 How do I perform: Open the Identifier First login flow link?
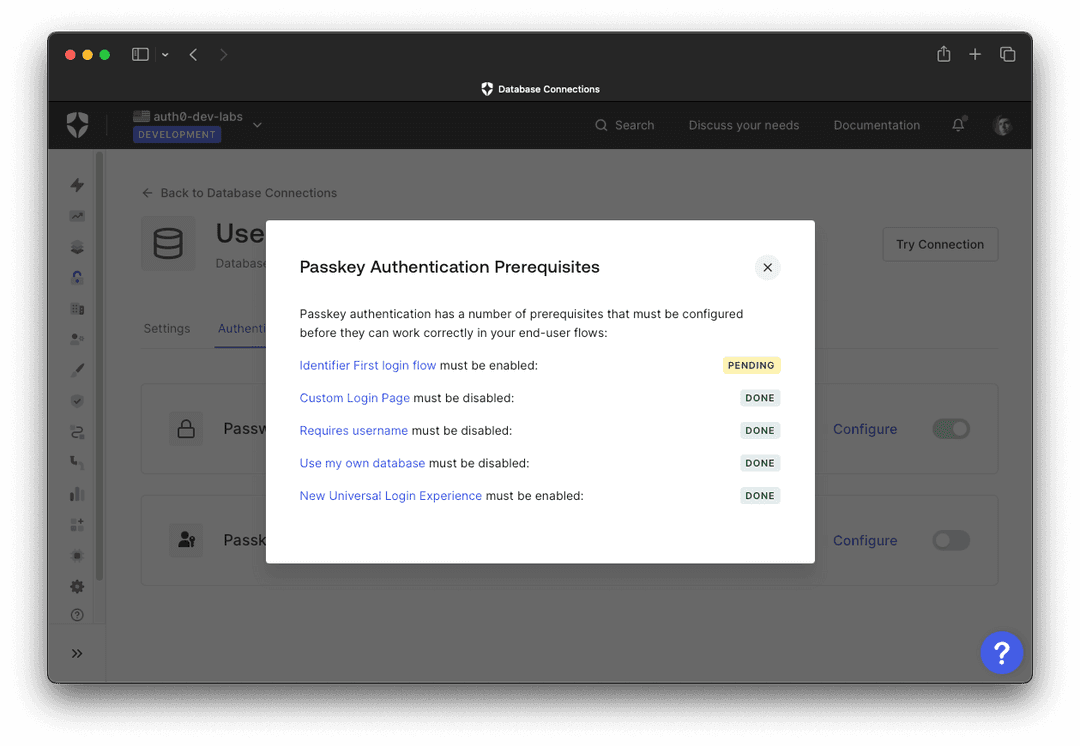click(x=367, y=365)
